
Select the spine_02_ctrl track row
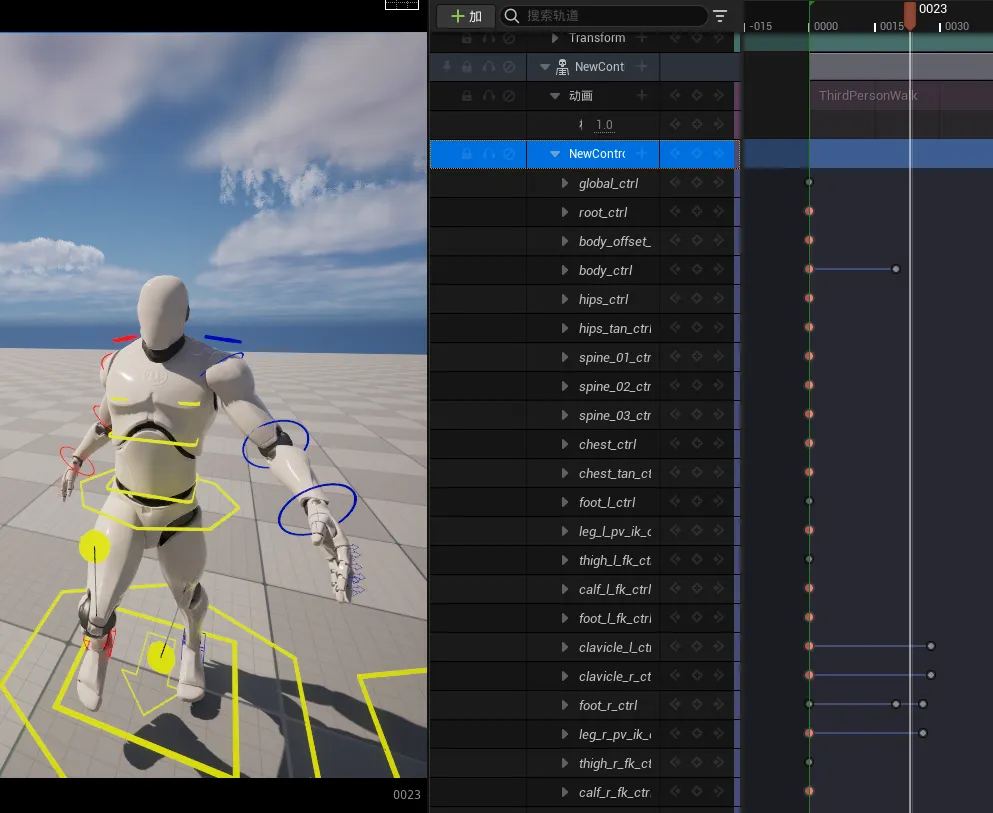[614, 386]
